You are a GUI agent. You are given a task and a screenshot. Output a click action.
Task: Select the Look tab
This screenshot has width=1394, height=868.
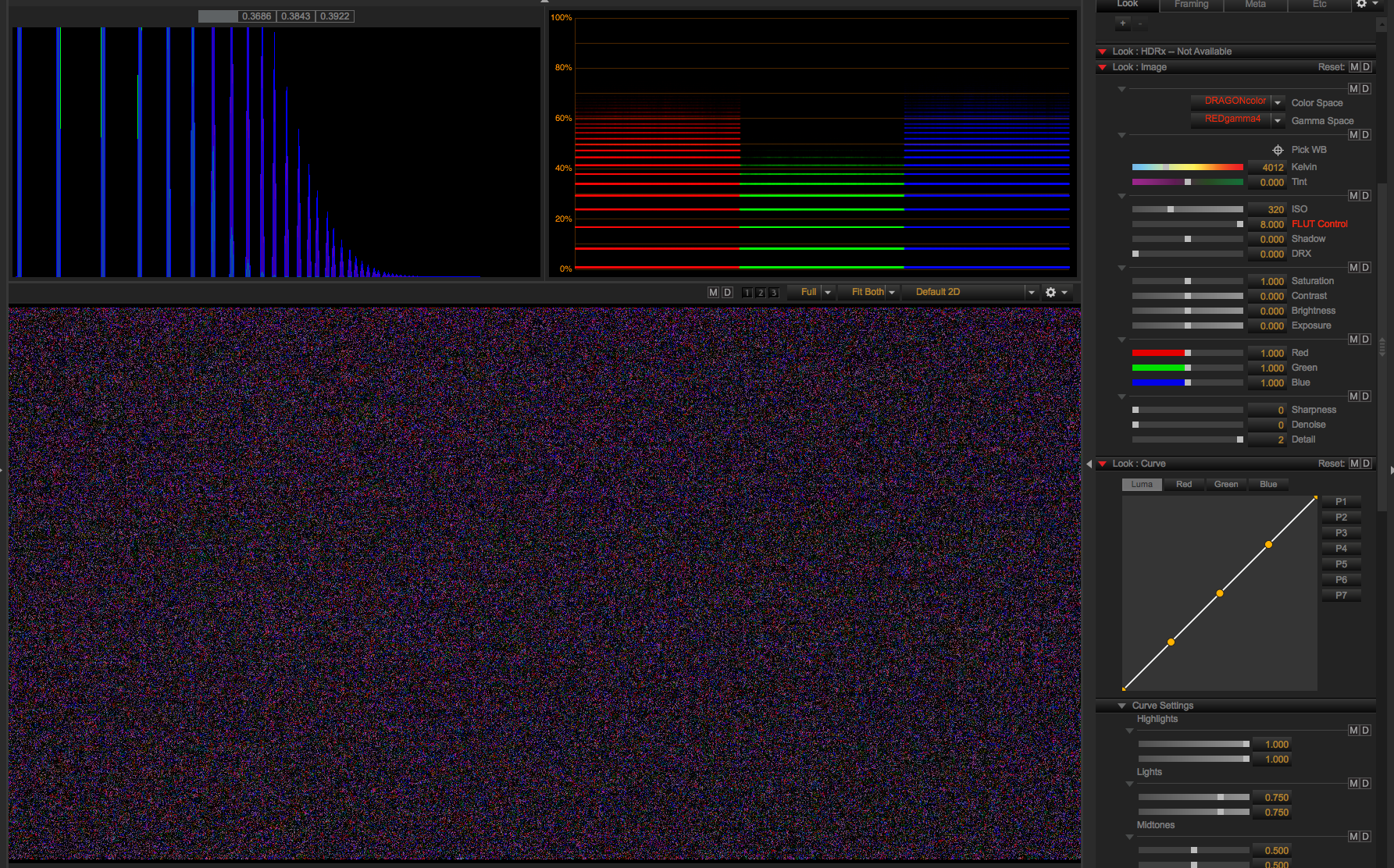click(x=1128, y=5)
